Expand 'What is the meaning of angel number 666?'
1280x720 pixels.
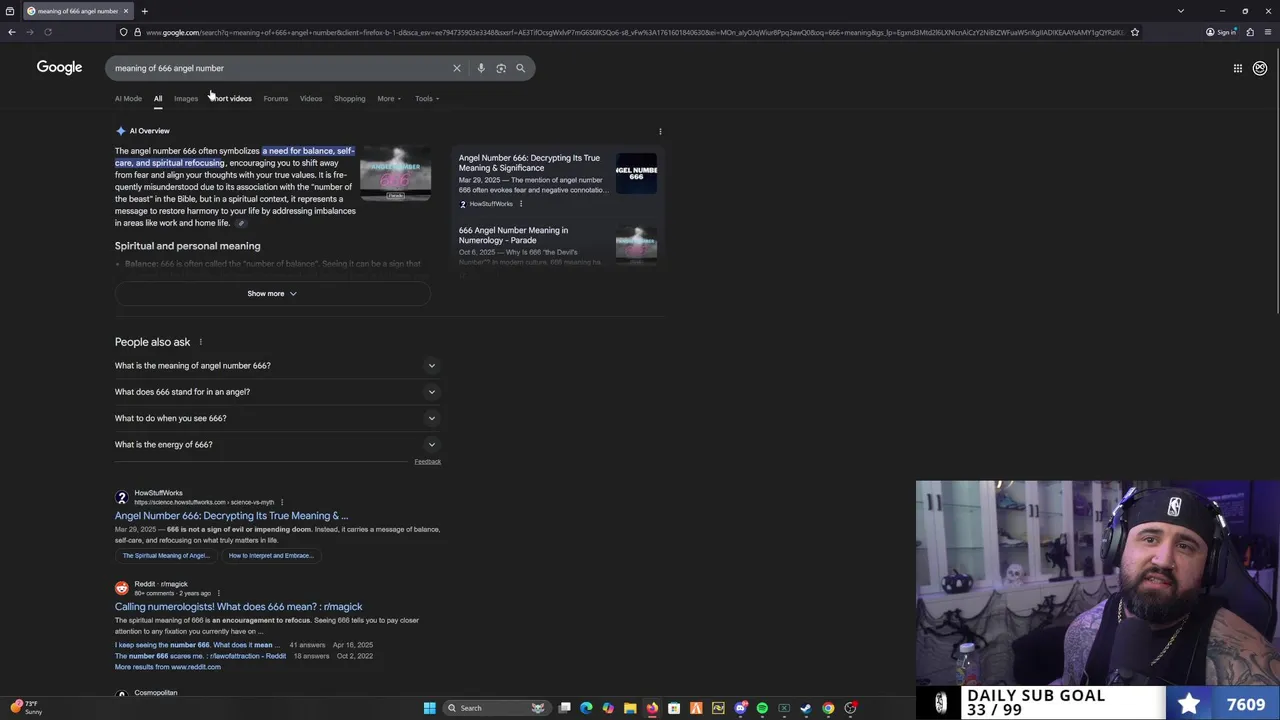tap(277, 366)
